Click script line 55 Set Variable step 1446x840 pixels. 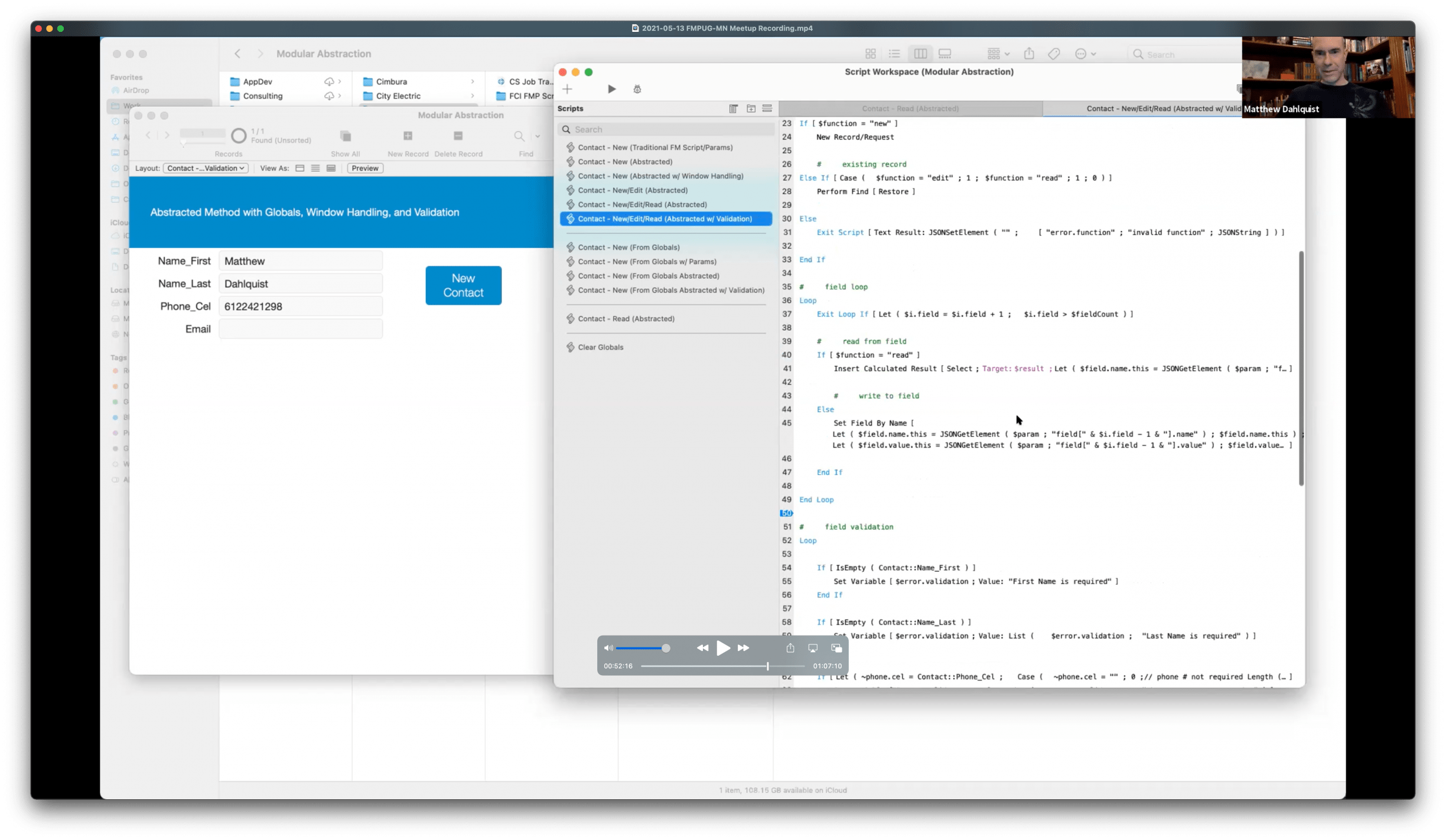[x=976, y=581]
